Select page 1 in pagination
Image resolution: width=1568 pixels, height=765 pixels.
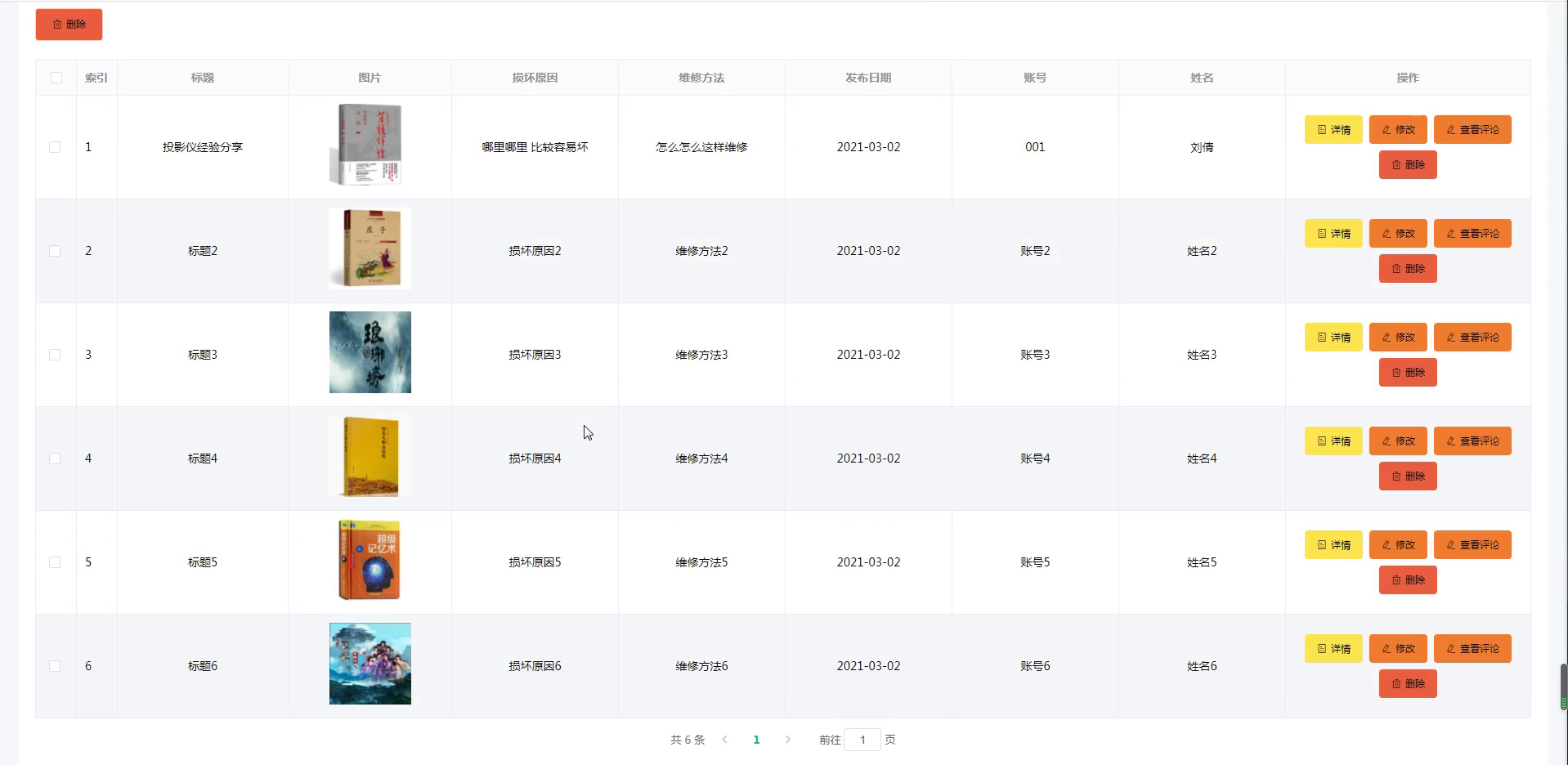pos(756,740)
